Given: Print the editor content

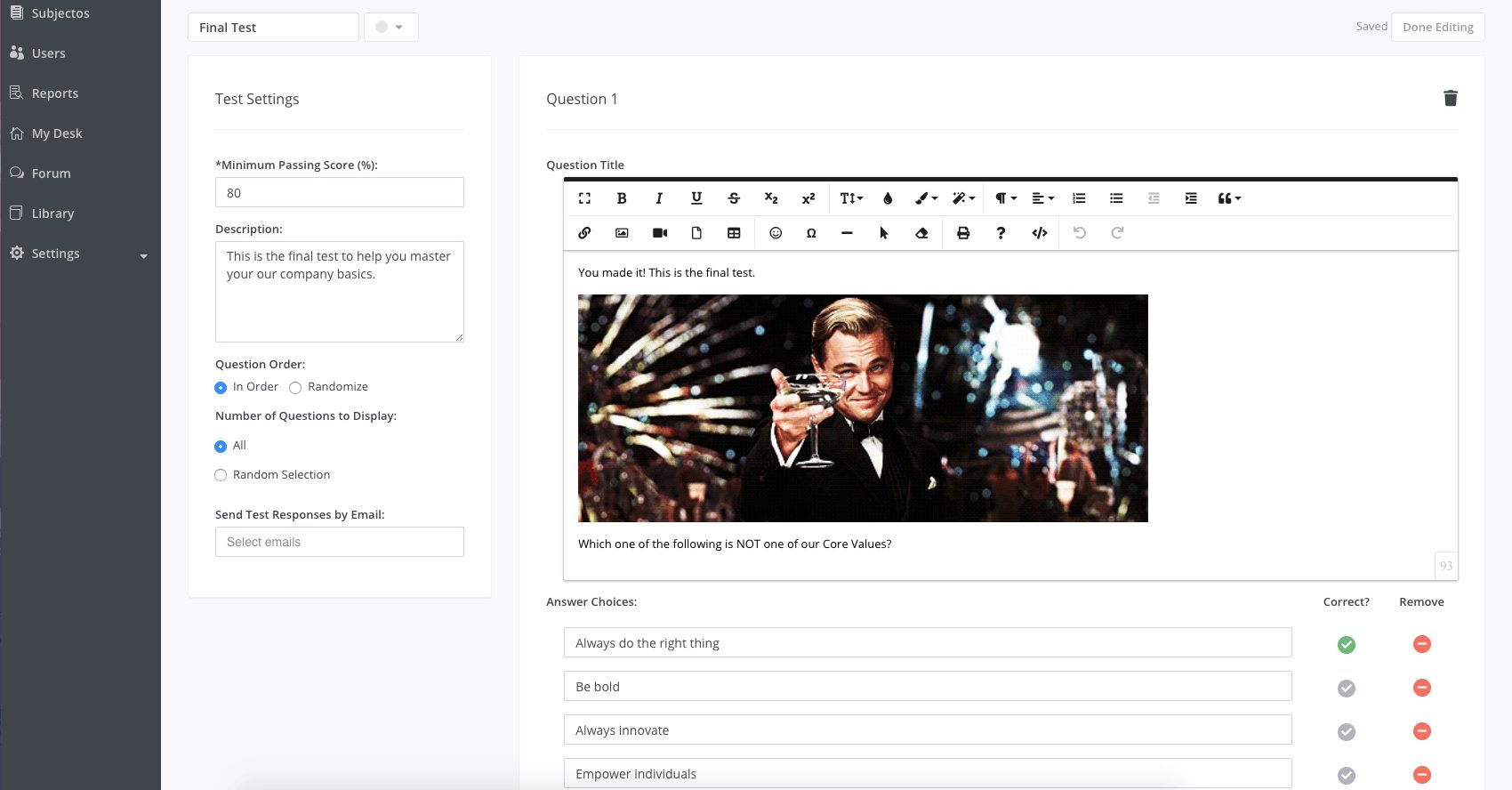Looking at the screenshot, I should tap(963, 233).
